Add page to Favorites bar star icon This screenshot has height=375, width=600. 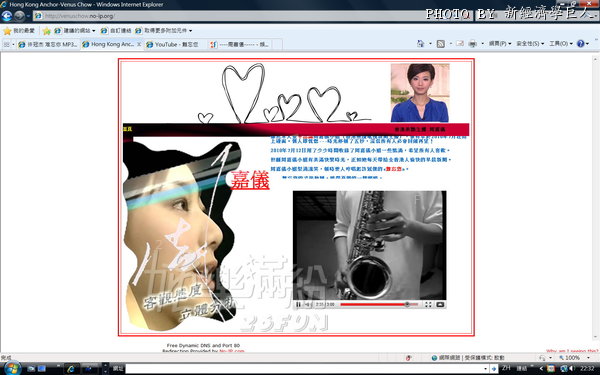coord(47,31)
